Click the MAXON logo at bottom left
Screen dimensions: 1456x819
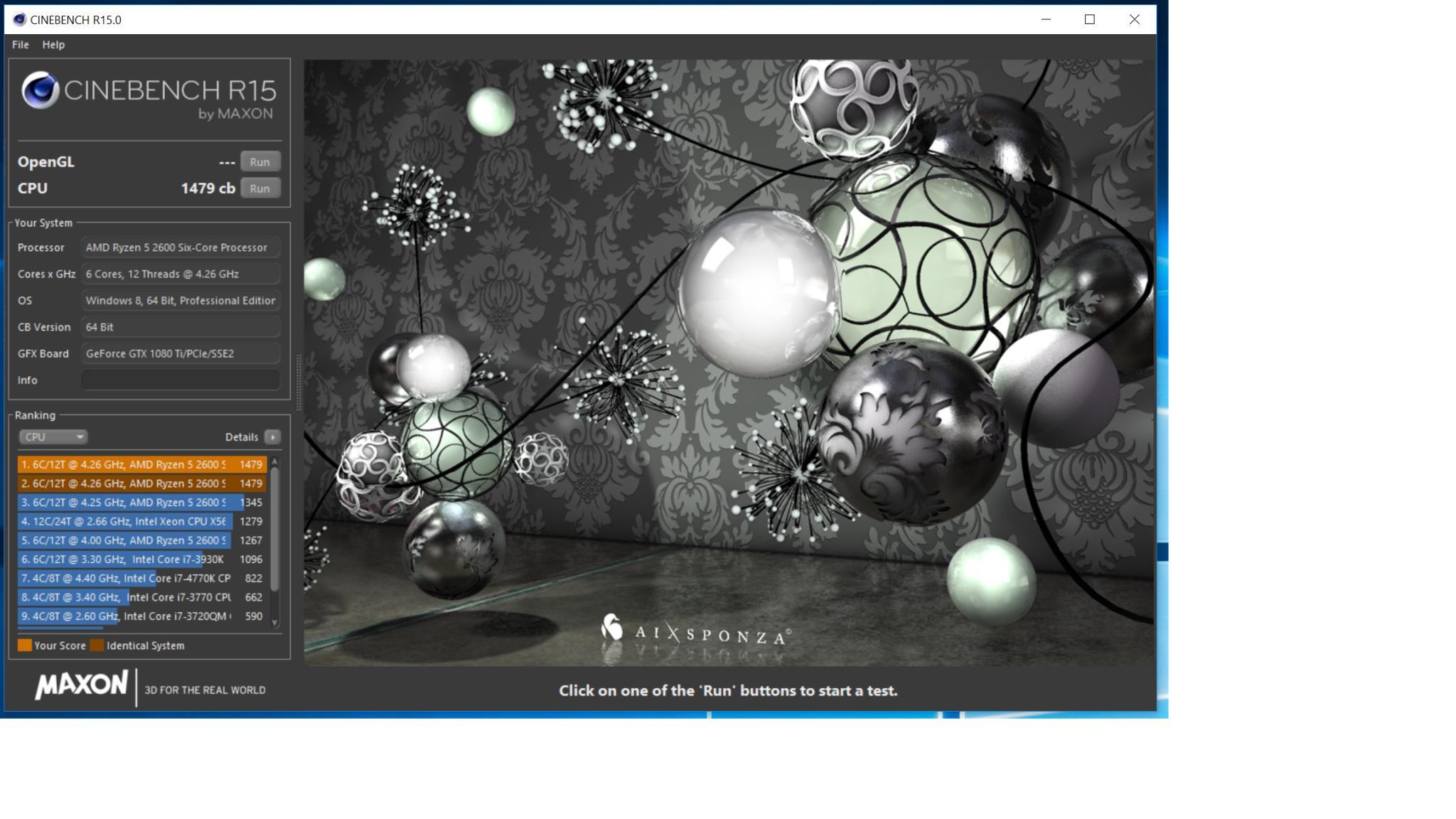(81, 685)
